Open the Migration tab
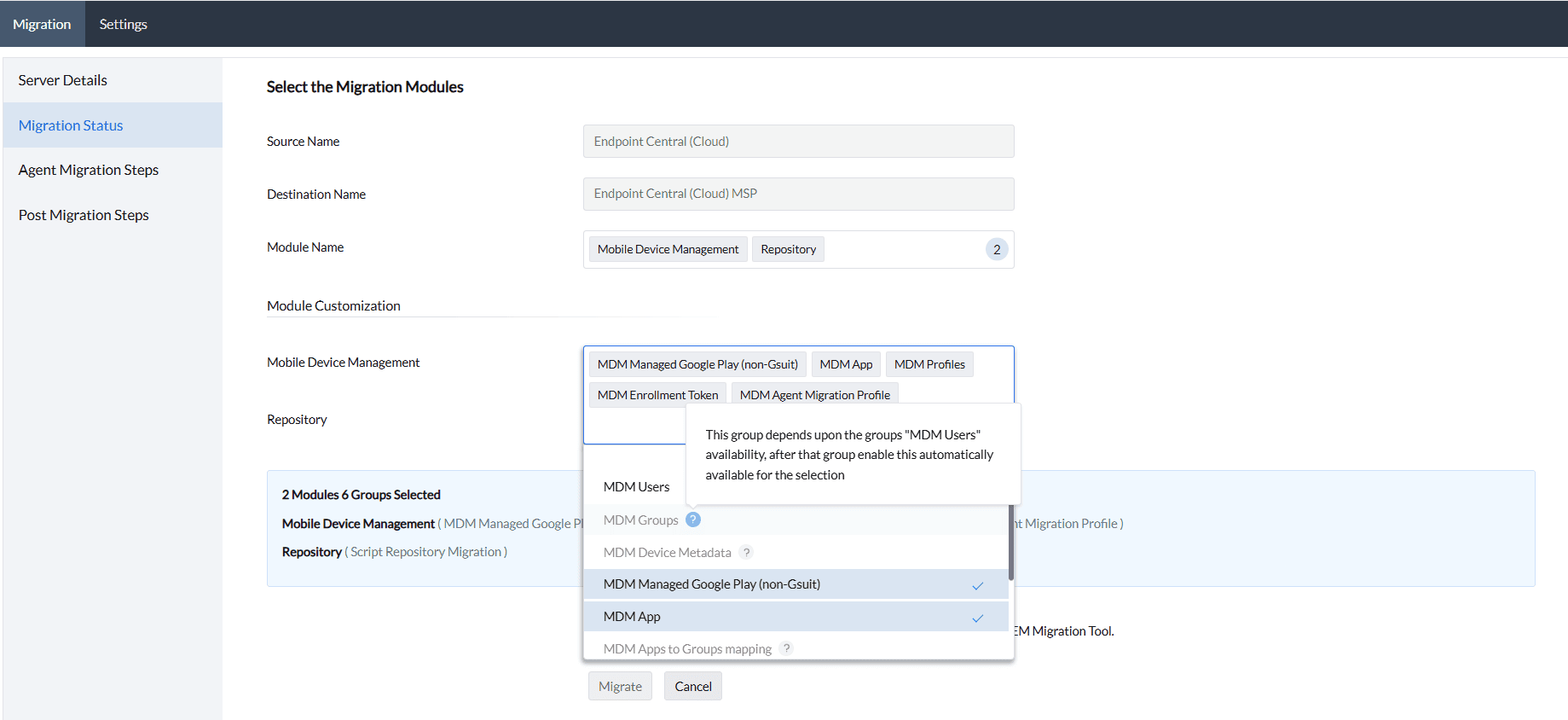Viewport: 1568px width, 720px height. coord(42,24)
